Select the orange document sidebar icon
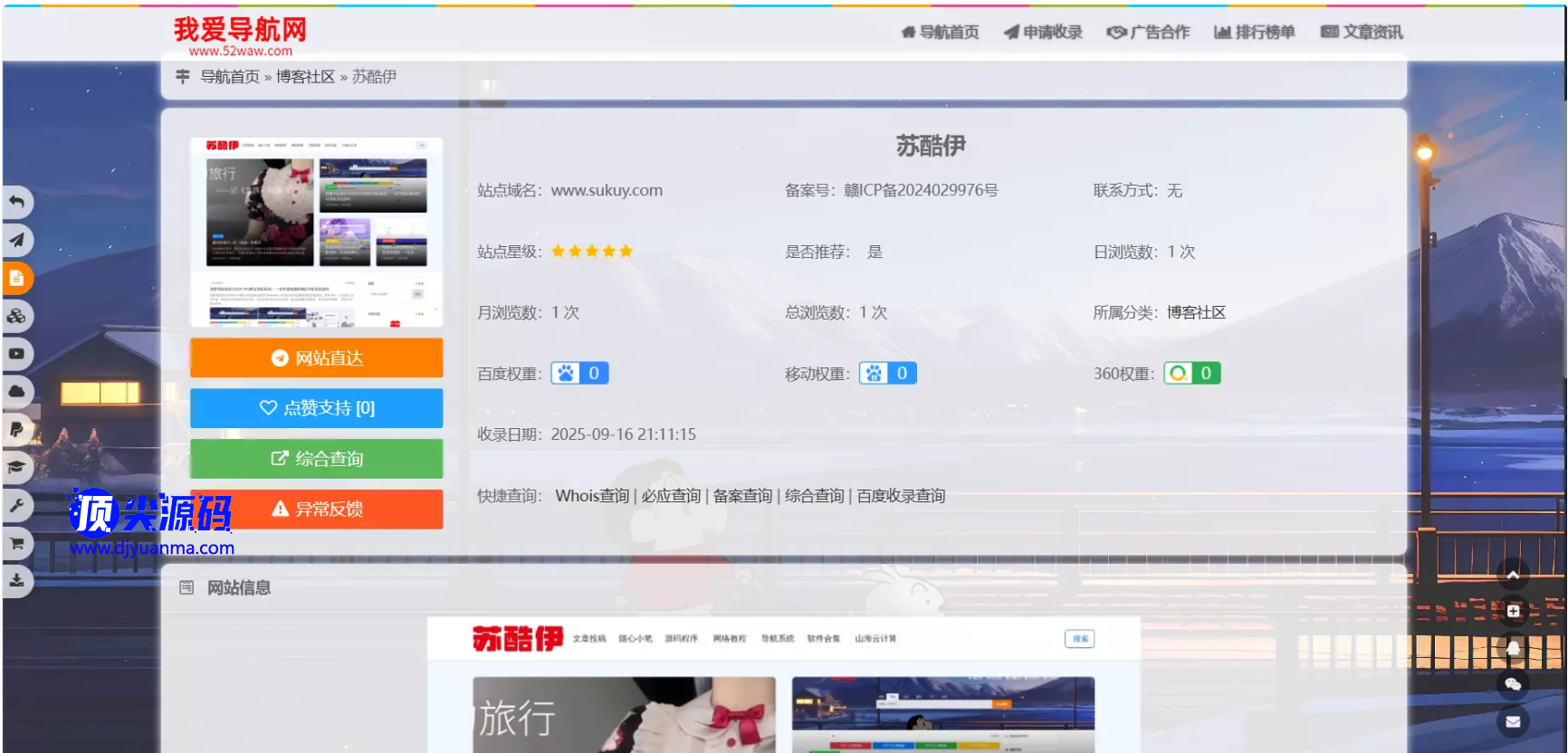1568x753 pixels. 16,278
